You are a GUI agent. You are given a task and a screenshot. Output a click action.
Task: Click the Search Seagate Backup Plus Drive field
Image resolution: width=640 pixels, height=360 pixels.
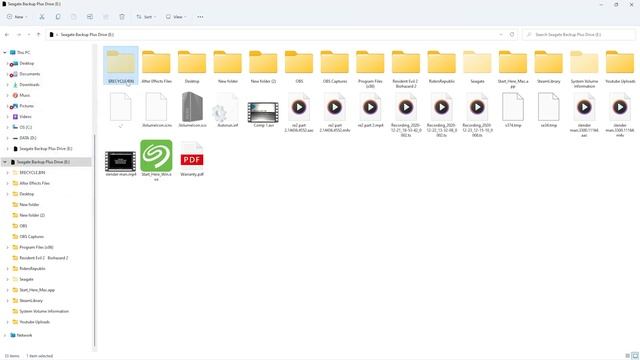(579, 35)
